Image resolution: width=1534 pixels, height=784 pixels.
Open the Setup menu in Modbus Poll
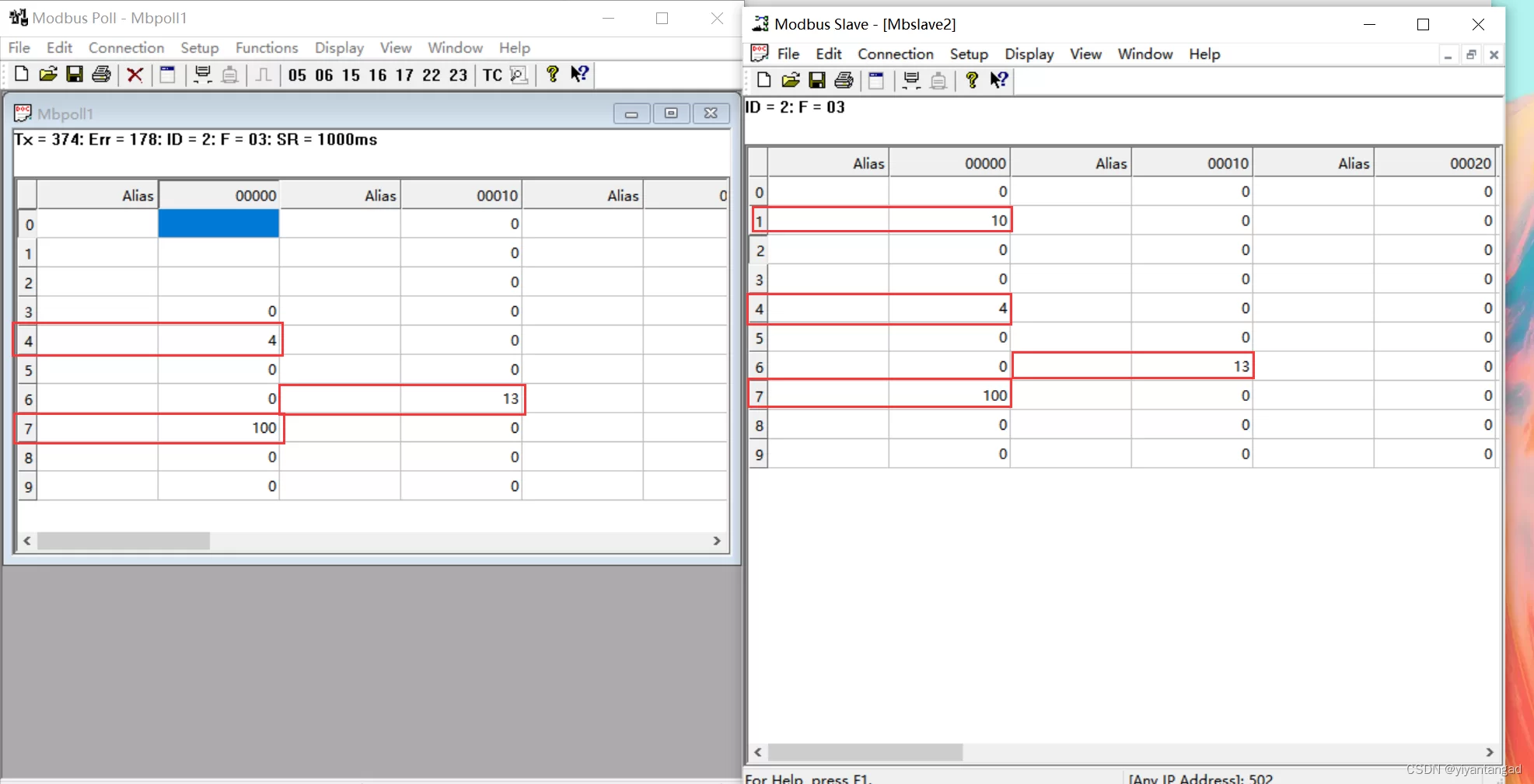pyautogui.click(x=200, y=48)
